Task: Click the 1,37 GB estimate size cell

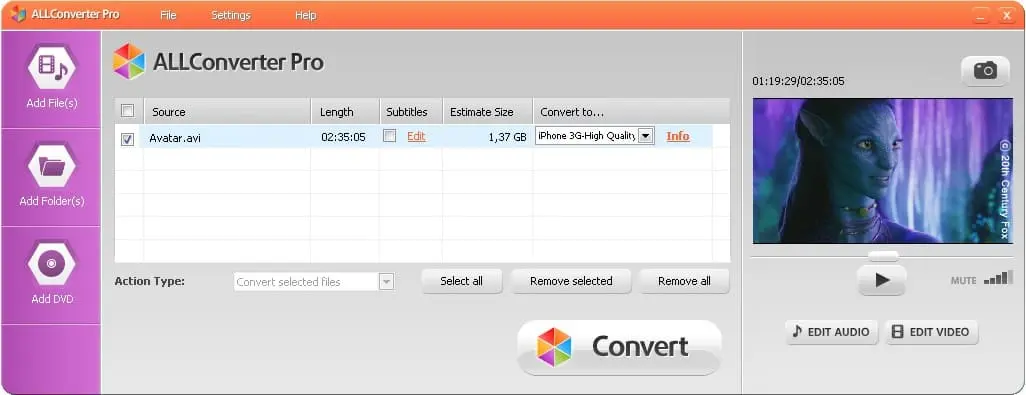Action: 507,137
